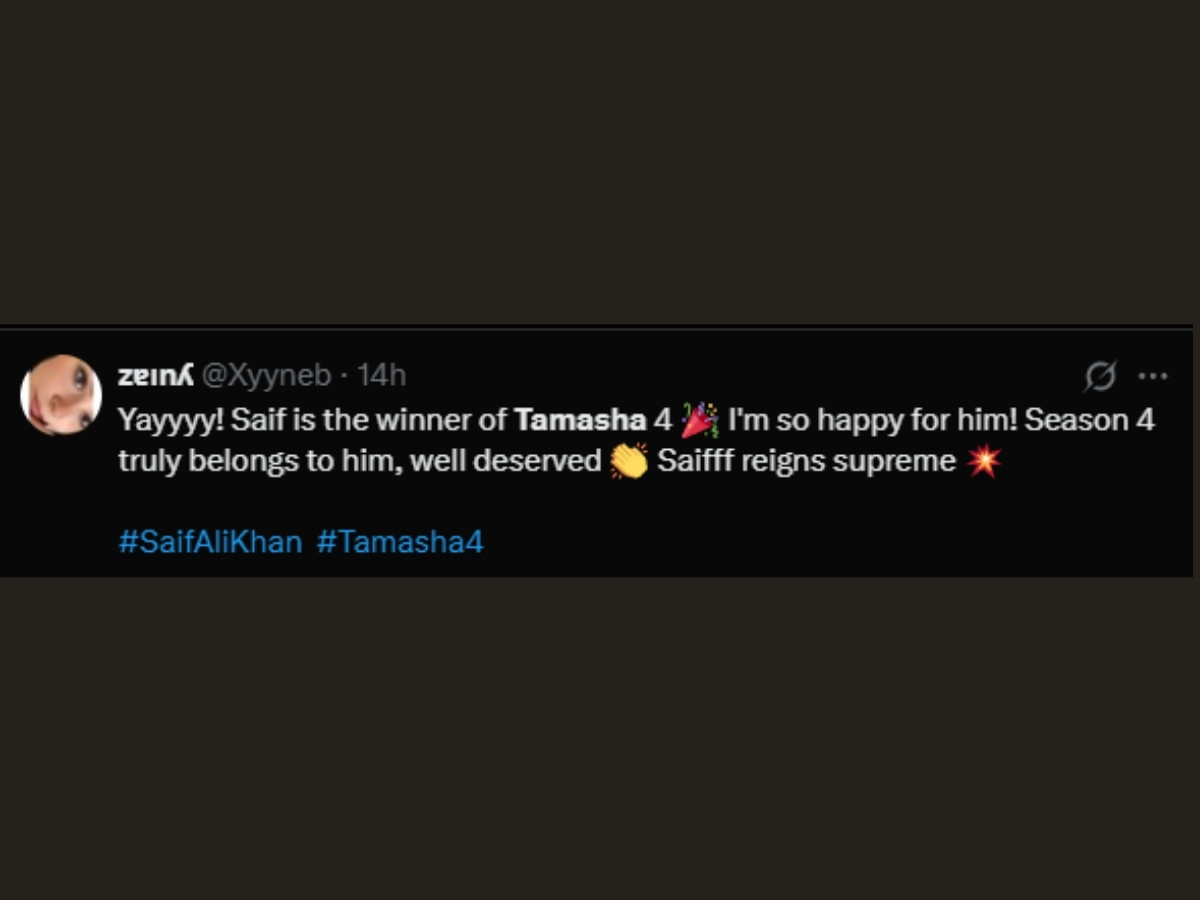Click the slashed-circle Grok icon on the tweet

[x=1100, y=376]
